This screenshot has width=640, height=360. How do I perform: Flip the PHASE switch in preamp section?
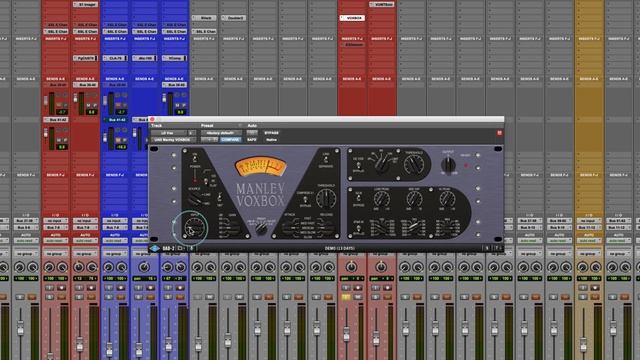220,198
